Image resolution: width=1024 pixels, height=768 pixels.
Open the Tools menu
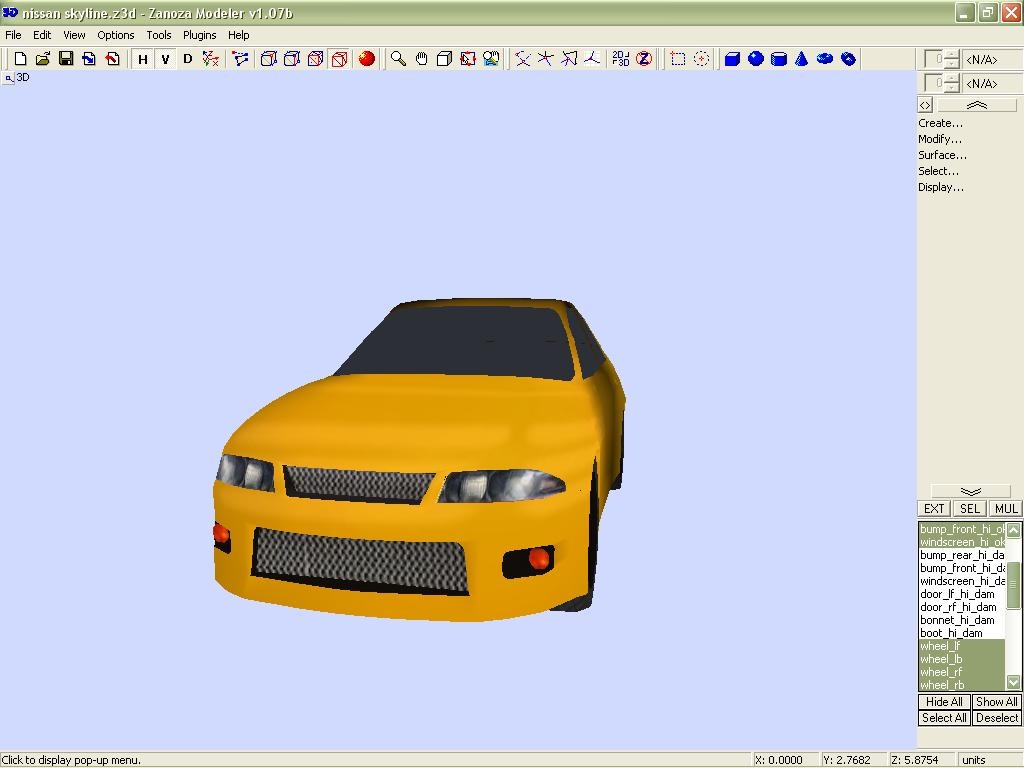159,35
